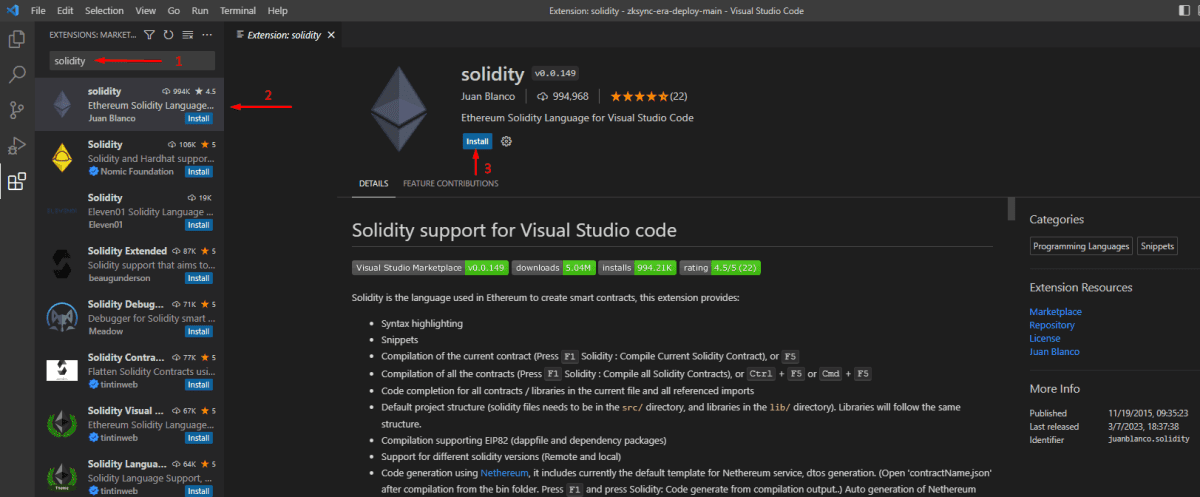
Task: Select the Extension: solidity editor tab
Action: 284,35
